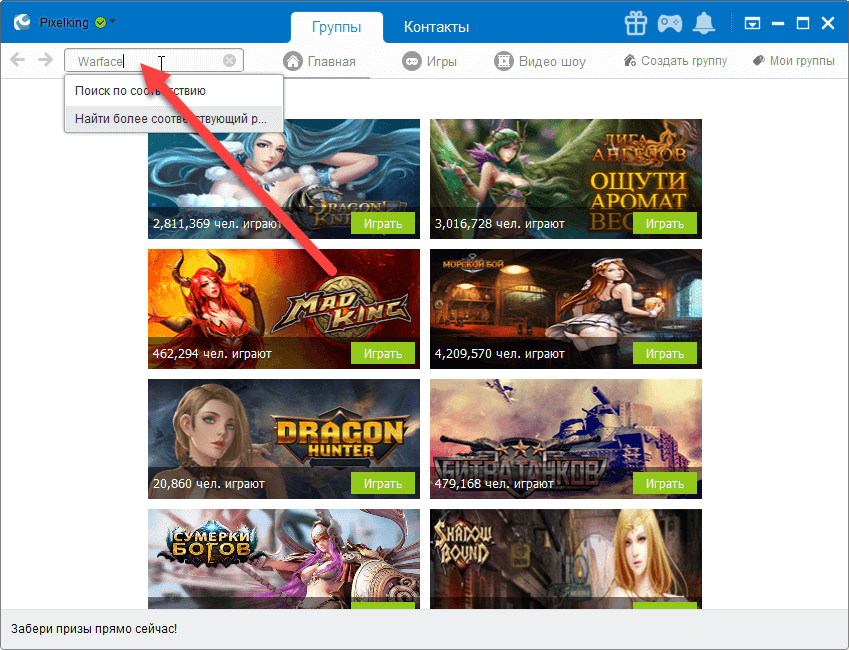Screen dimensions: 849x650
Task: Click the '479,168 чел. играют' text
Action: click(x=494, y=484)
